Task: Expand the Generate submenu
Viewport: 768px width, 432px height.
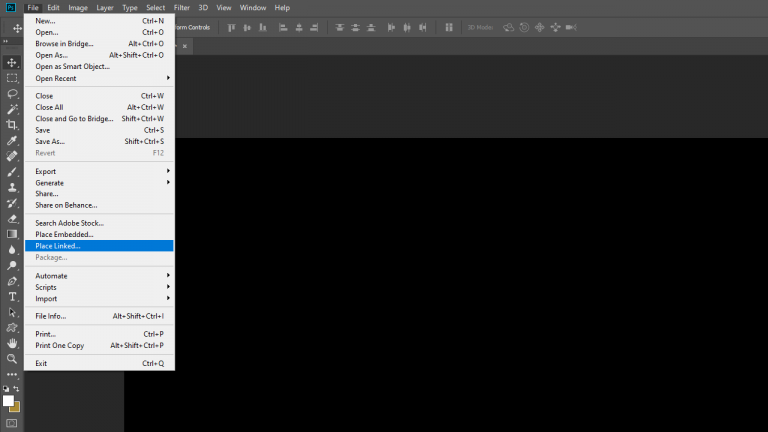Action: pyautogui.click(x=99, y=183)
